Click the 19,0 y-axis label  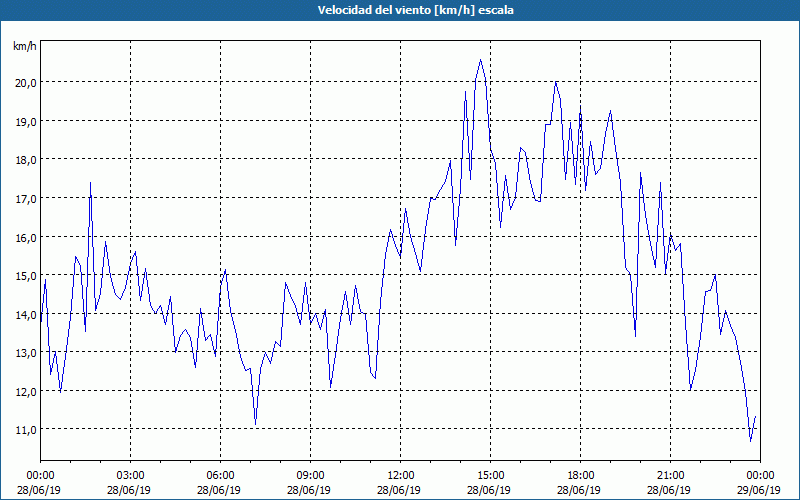[x=25, y=121]
